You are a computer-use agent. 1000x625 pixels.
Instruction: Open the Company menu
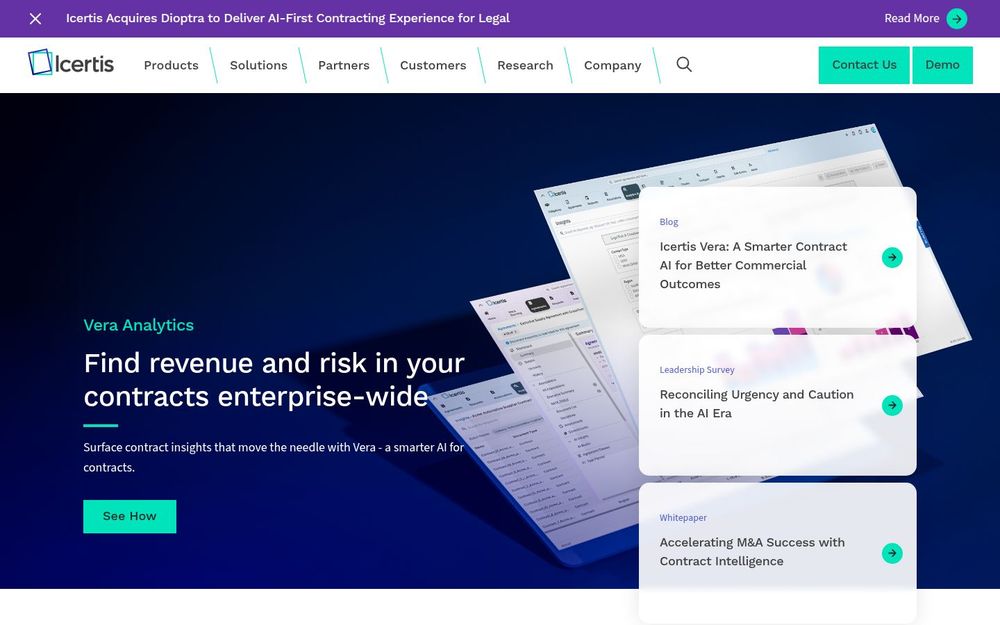(x=612, y=65)
